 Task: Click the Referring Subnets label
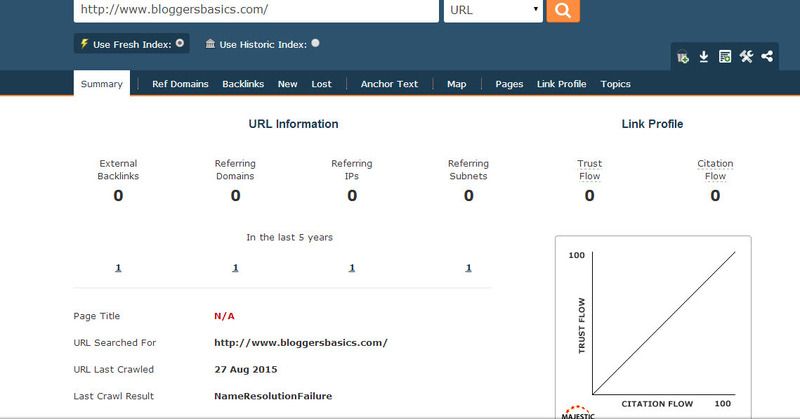(x=468, y=170)
